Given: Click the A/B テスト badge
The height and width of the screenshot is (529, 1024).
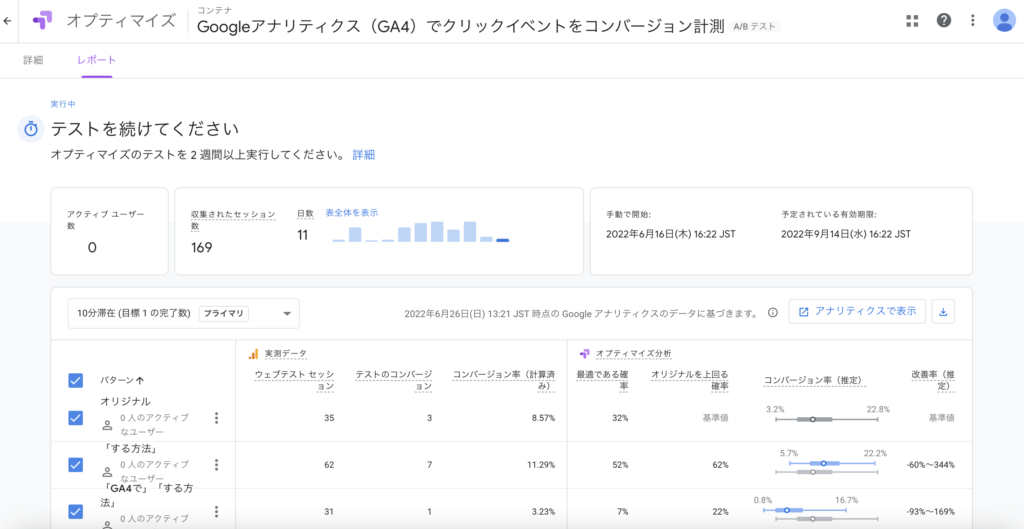Looking at the screenshot, I should pos(755,27).
